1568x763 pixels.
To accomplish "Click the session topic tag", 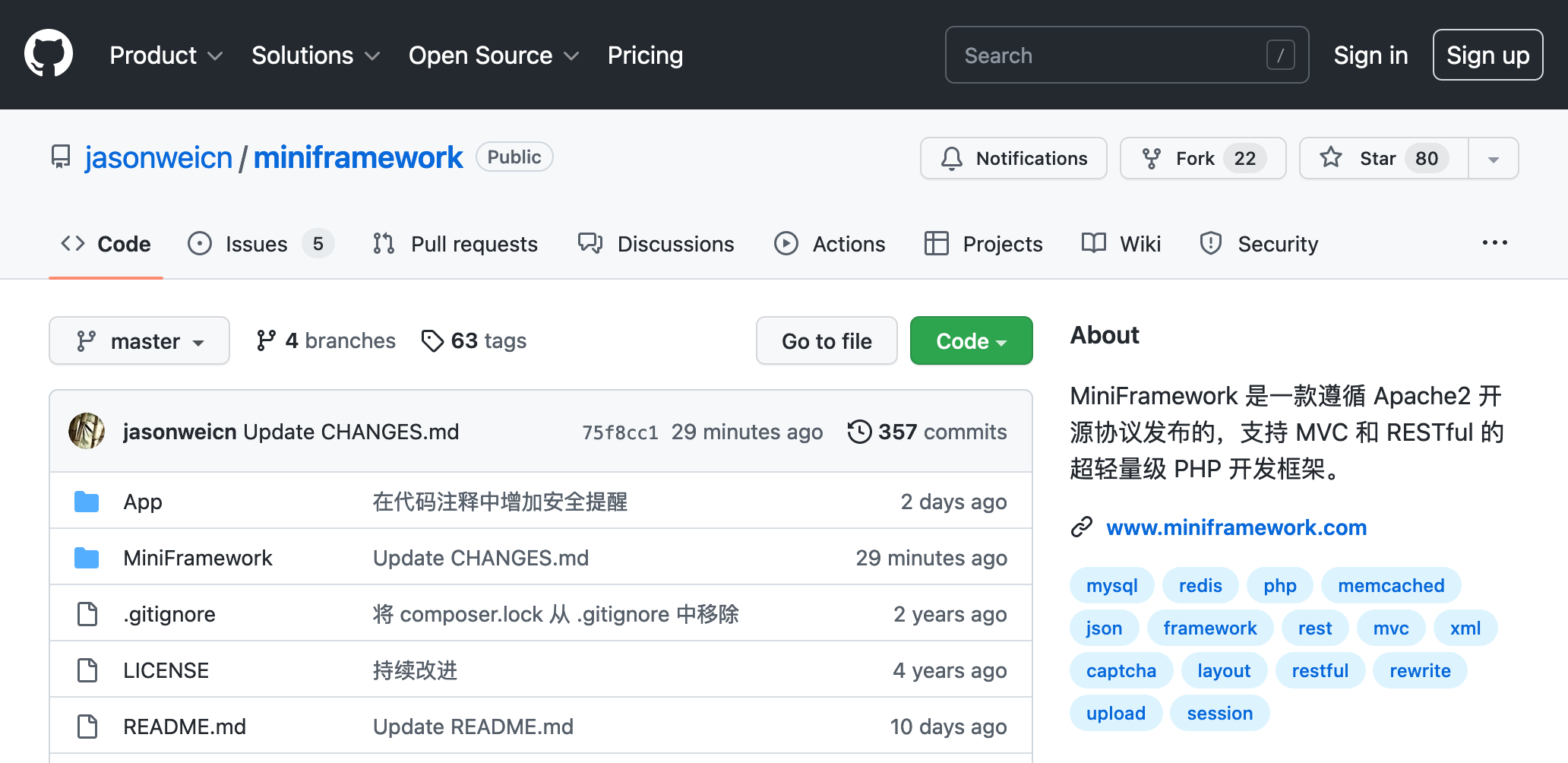I will coord(1219,713).
